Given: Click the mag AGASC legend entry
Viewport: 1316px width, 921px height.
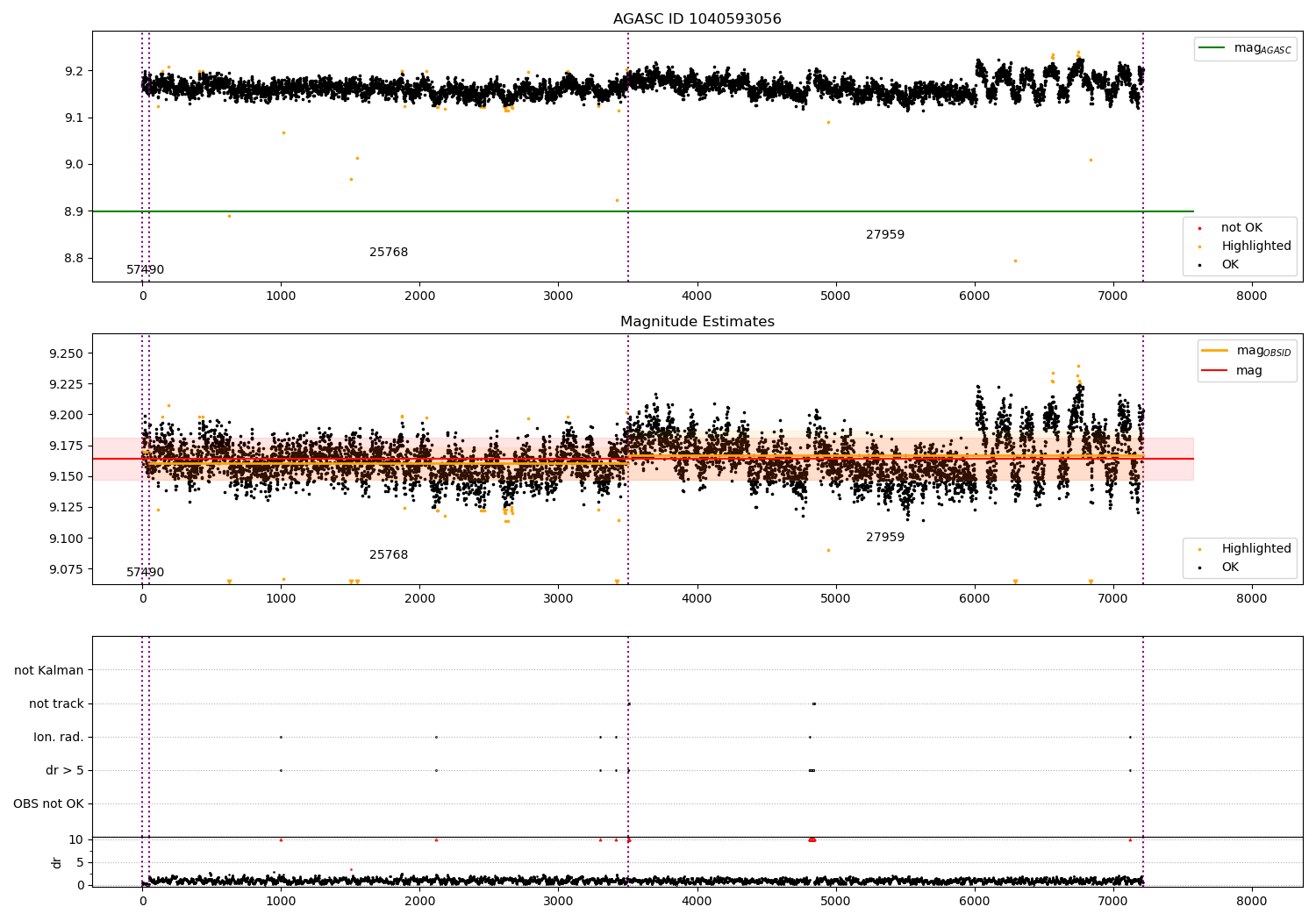Looking at the screenshot, I should pos(1246,48).
